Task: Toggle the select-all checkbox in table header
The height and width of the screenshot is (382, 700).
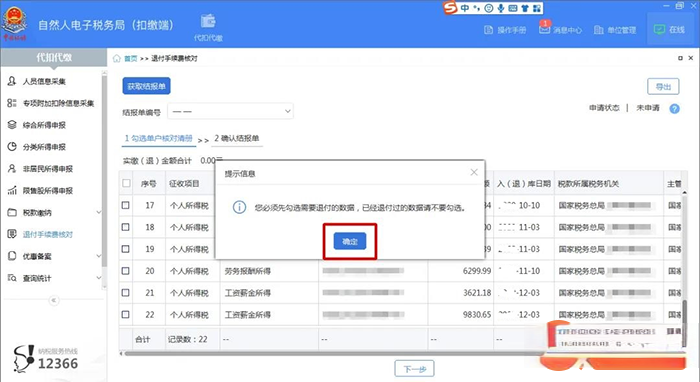Action: pos(126,183)
